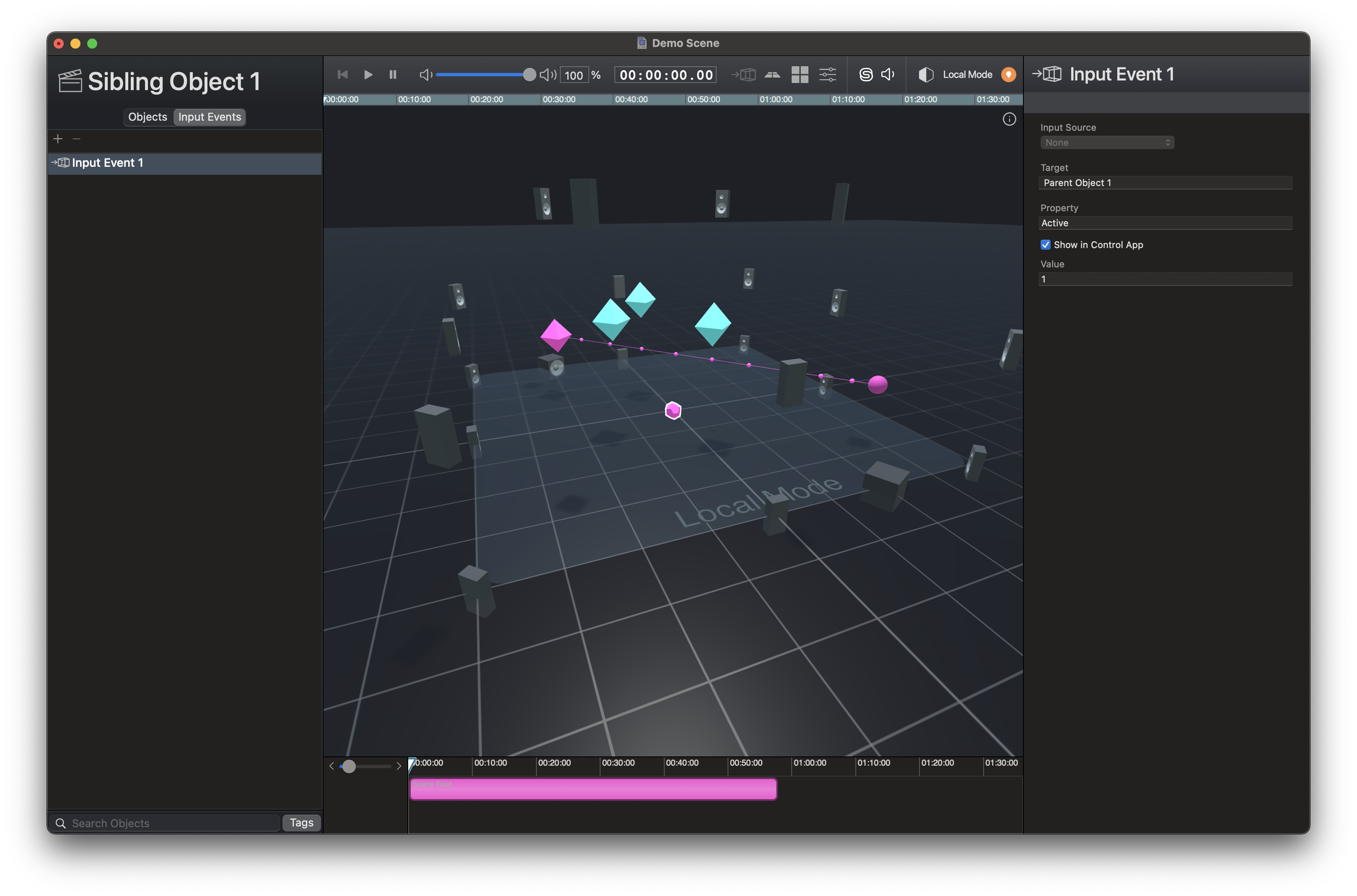This screenshot has width=1357, height=896.
Task: Open the quad grid view layout icon
Action: (x=800, y=74)
